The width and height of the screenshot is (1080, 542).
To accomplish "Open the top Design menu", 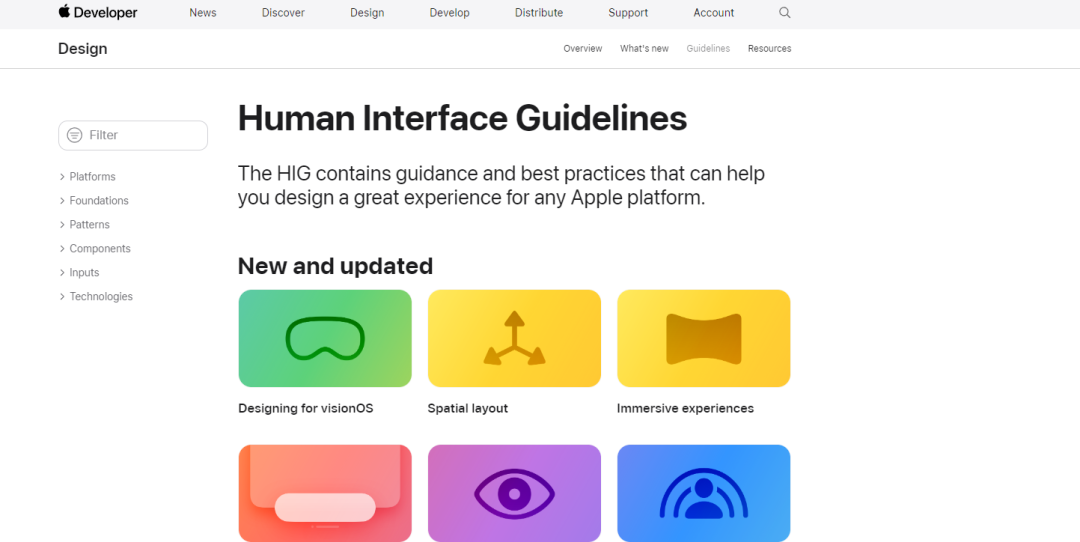I will click(367, 12).
